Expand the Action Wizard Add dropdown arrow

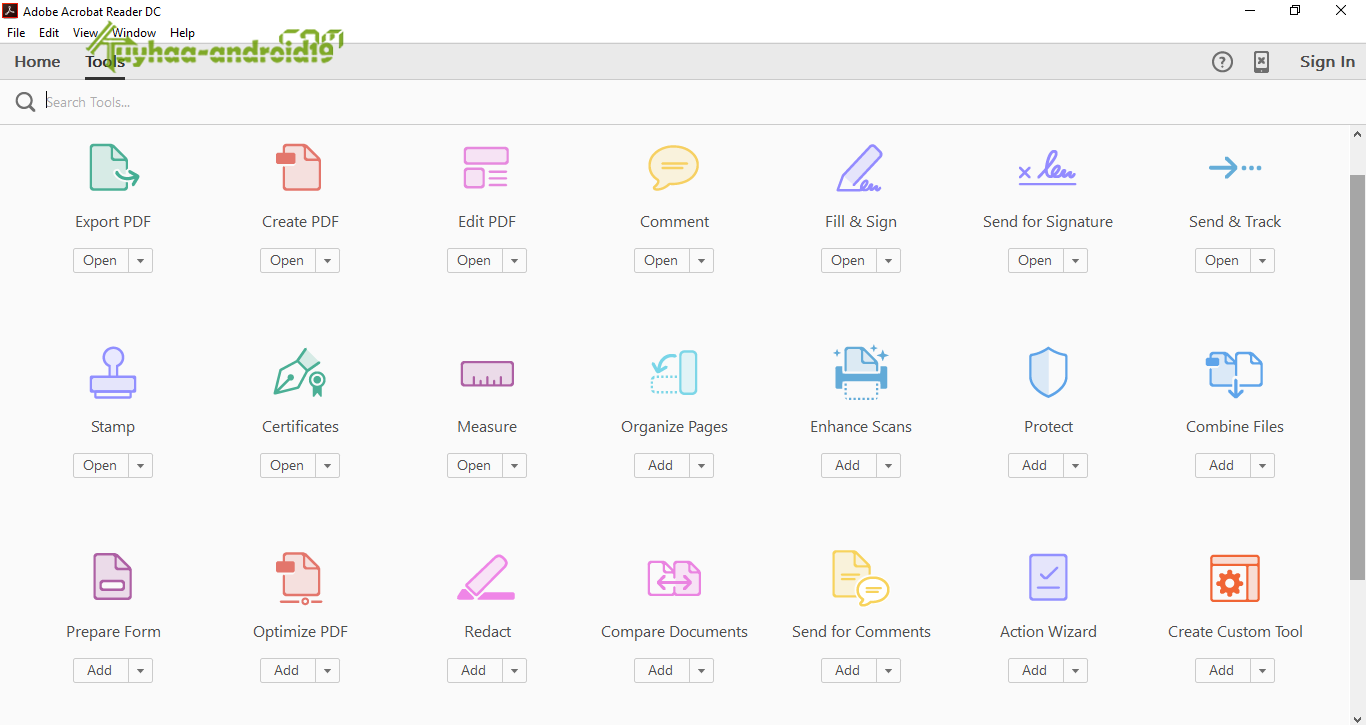[1075, 671]
